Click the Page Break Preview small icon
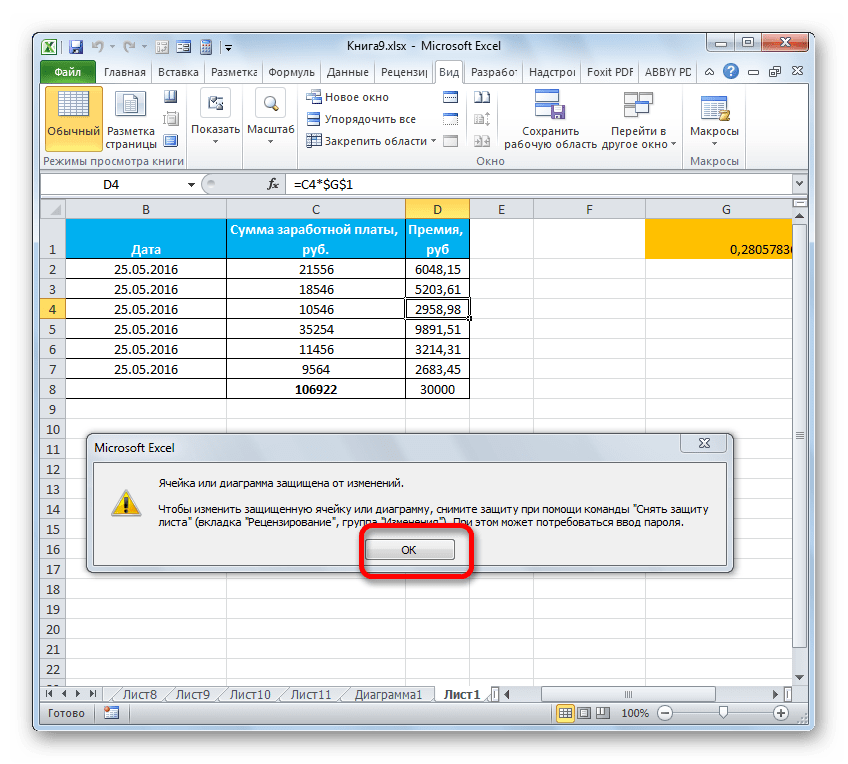Screen dimensions: 848x764 (x=171, y=97)
